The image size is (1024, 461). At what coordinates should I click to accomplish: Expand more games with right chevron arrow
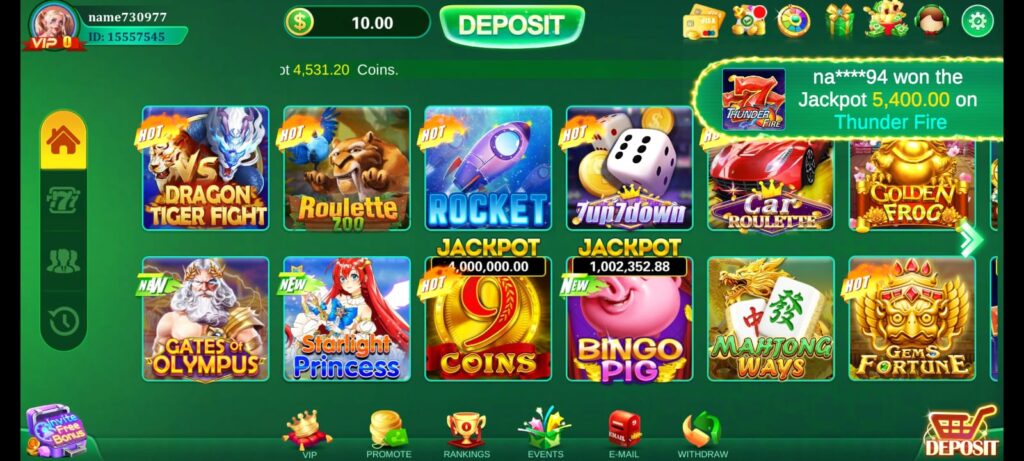pos(970,240)
